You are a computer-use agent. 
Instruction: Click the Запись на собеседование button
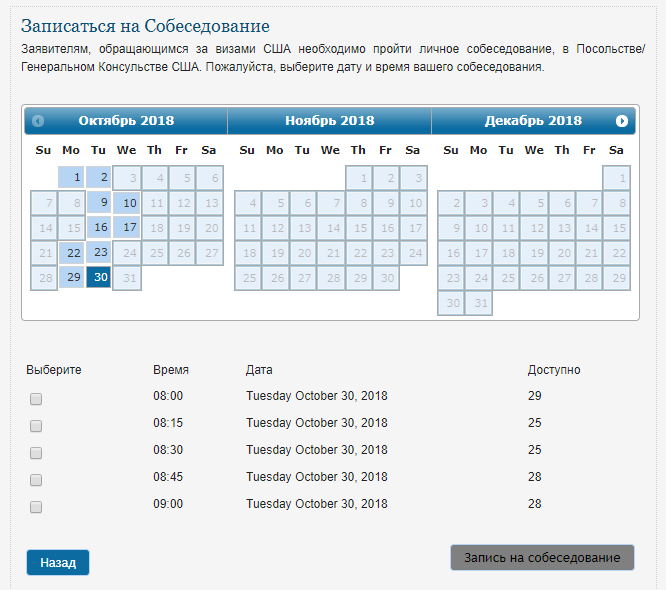click(542, 558)
